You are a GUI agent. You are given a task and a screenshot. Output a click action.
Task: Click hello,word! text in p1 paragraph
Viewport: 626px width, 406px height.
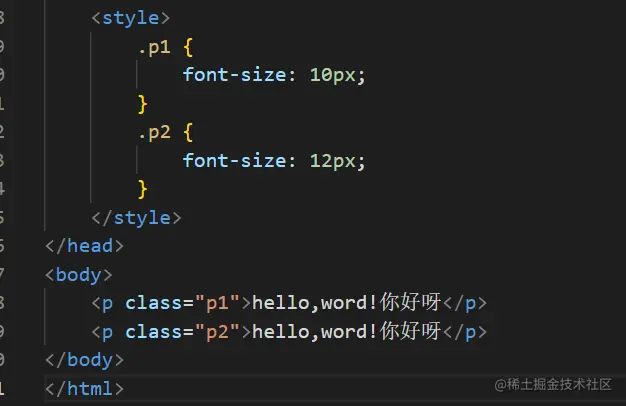coord(315,303)
